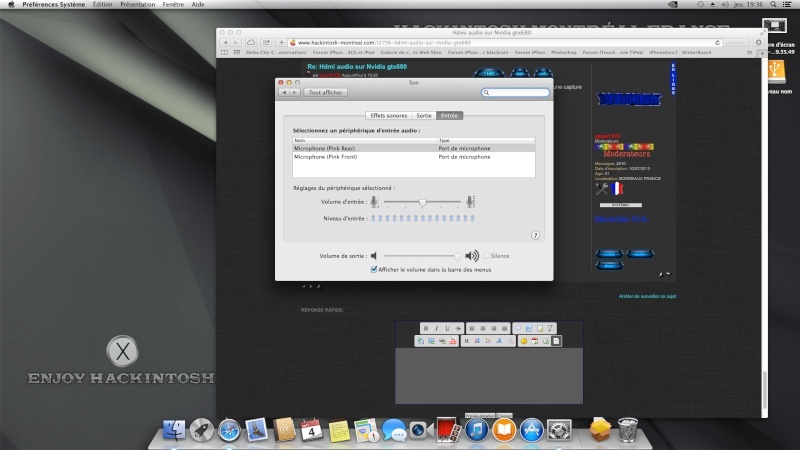
Task: Expand hidden bookmarks with the double chevron
Action: click(x=749, y=52)
